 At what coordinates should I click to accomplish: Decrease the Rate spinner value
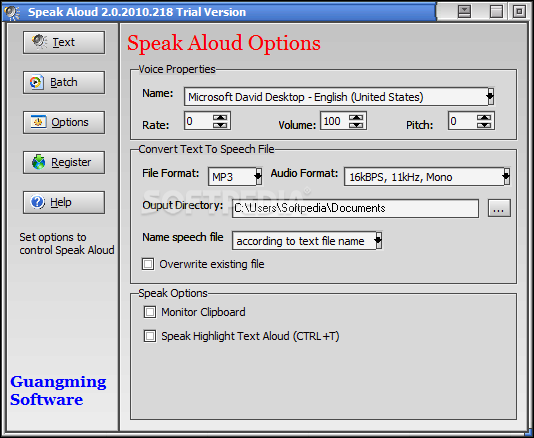220,125
